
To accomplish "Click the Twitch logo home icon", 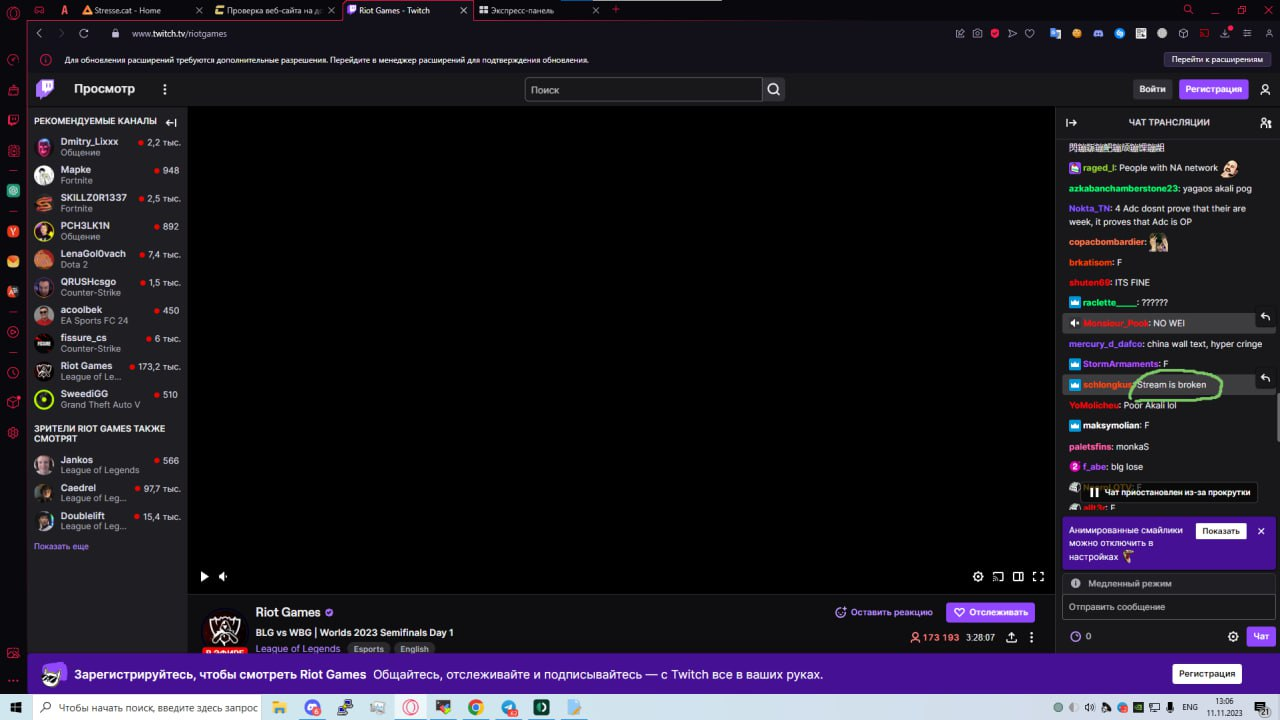I will pyautogui.click(x=45, y=89).
